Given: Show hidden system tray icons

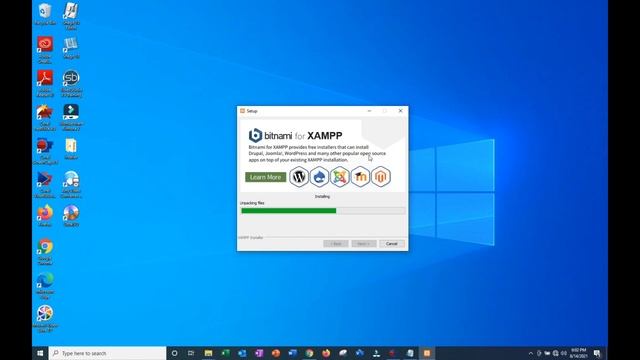Looking at the screenshot, I should click(x=531, y=353).
